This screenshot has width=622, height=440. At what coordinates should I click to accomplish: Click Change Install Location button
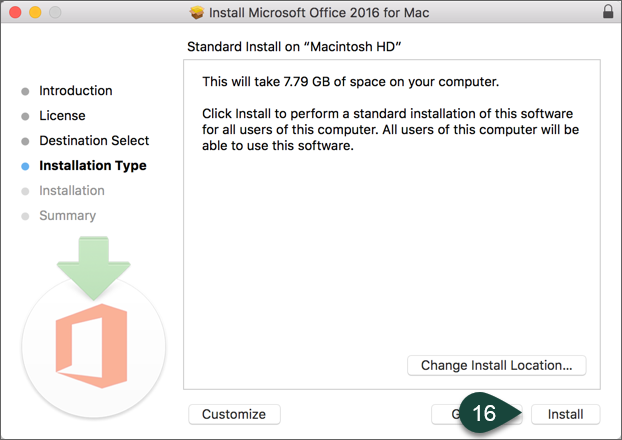tap(496, 365)
